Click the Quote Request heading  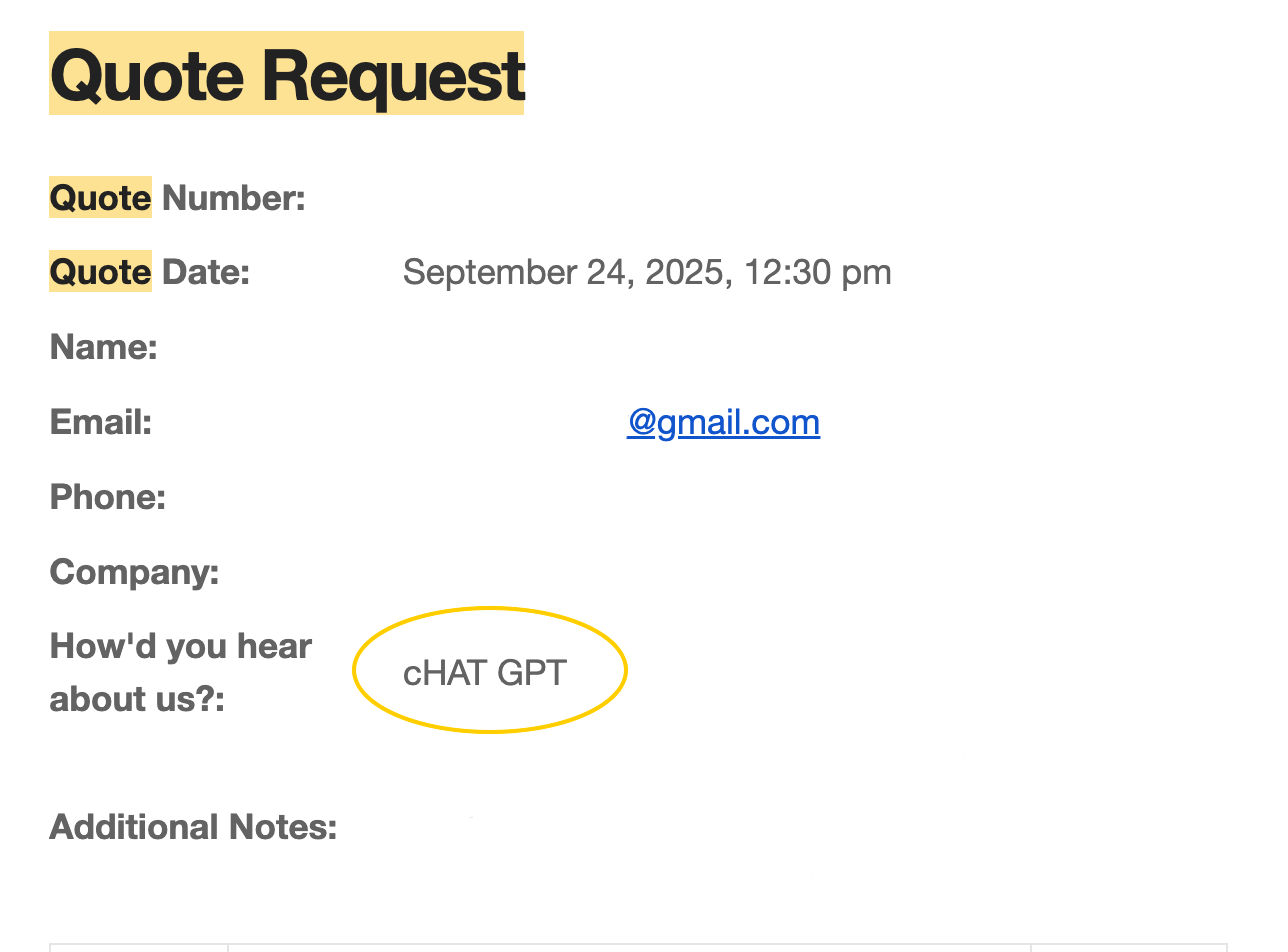287,76
